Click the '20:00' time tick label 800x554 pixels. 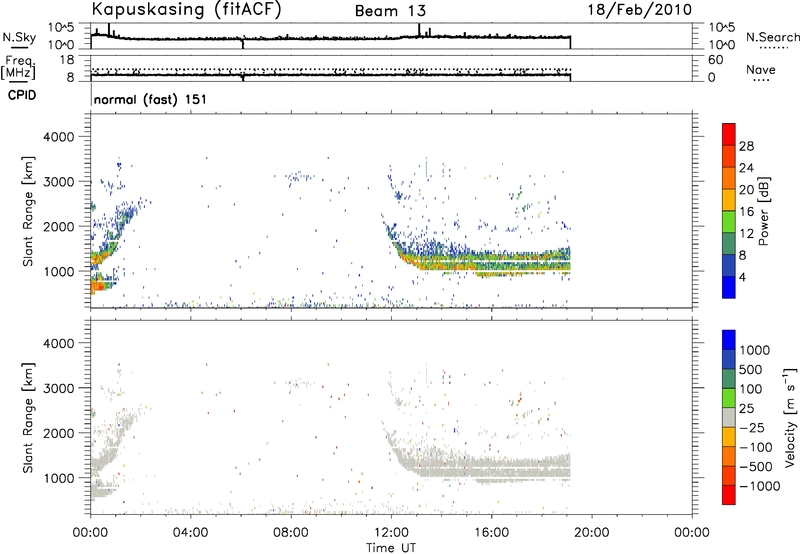[x=592, y=533]
